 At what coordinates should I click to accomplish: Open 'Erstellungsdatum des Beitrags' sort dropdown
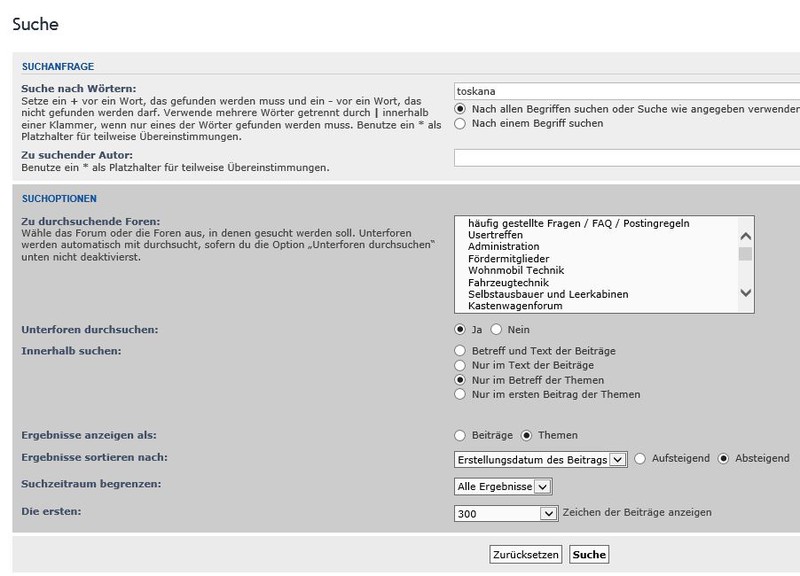(x=540, y=458)
